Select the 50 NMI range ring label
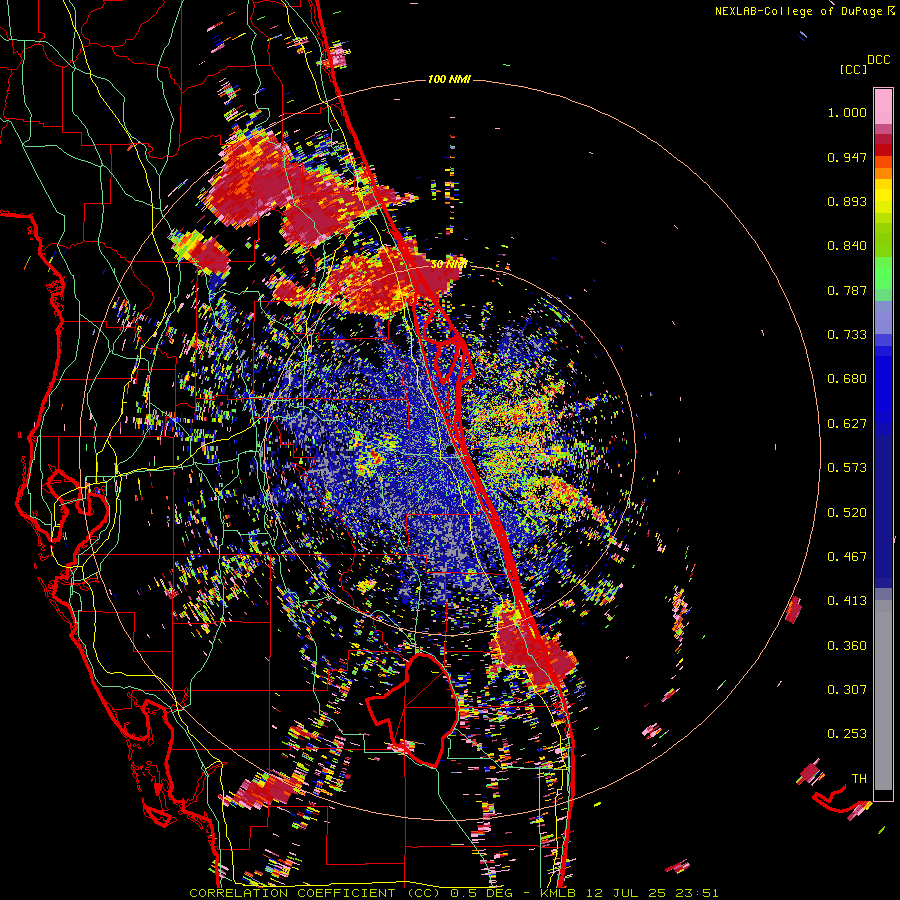900x900 pixels. point(448,264)
